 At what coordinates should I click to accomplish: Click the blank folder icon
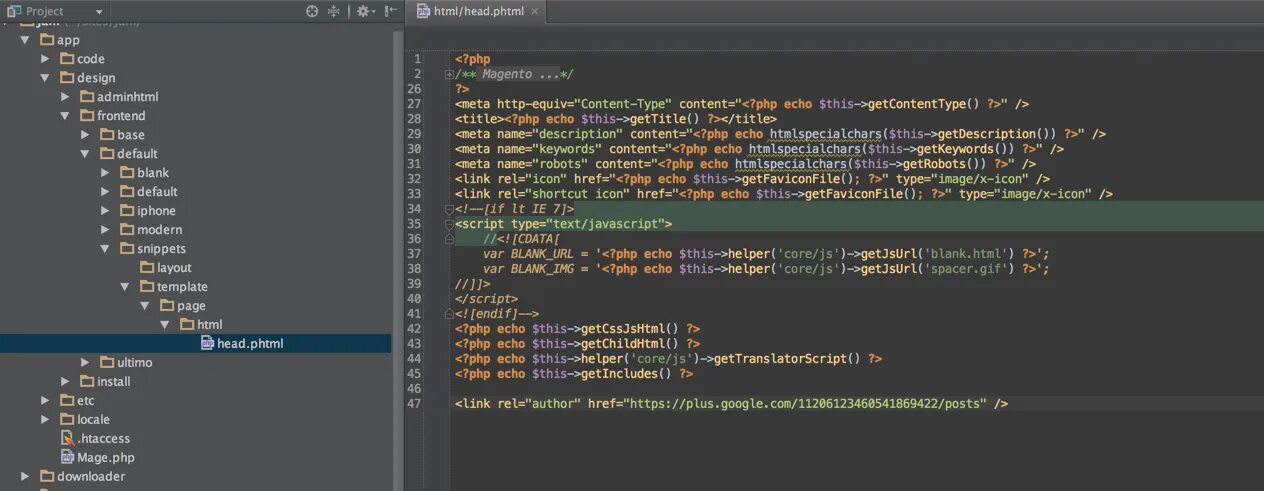point(128,172)
